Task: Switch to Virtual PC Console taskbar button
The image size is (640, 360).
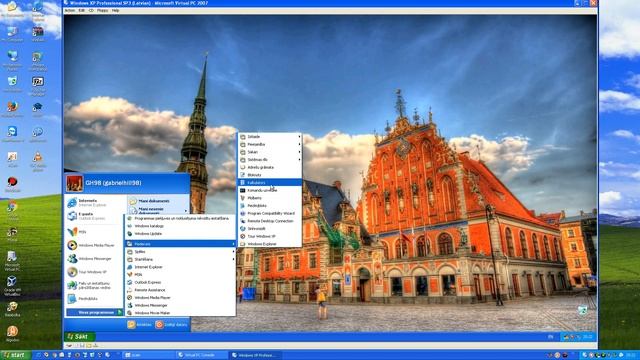Action: pos(202,355)
